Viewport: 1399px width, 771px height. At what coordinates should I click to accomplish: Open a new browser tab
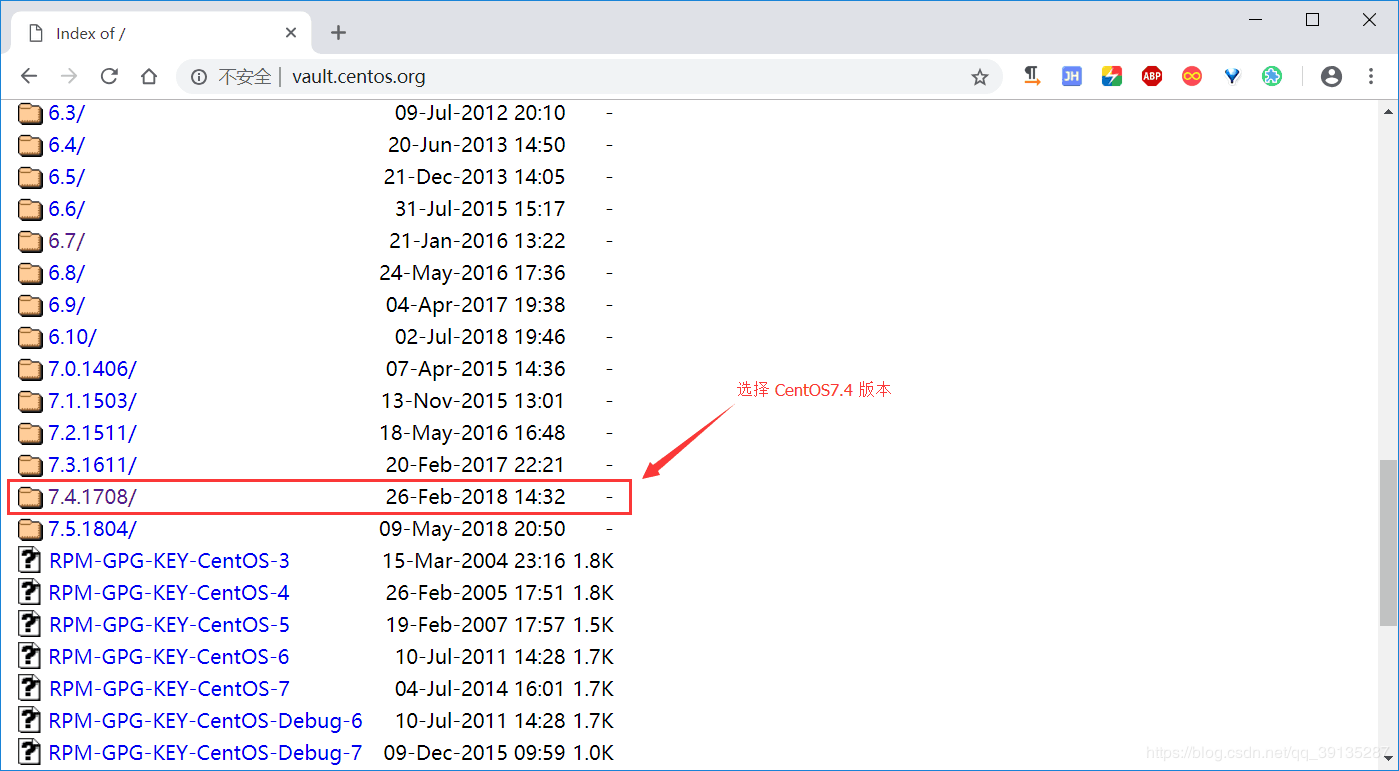pyautogui.click(x=338, y=33)
